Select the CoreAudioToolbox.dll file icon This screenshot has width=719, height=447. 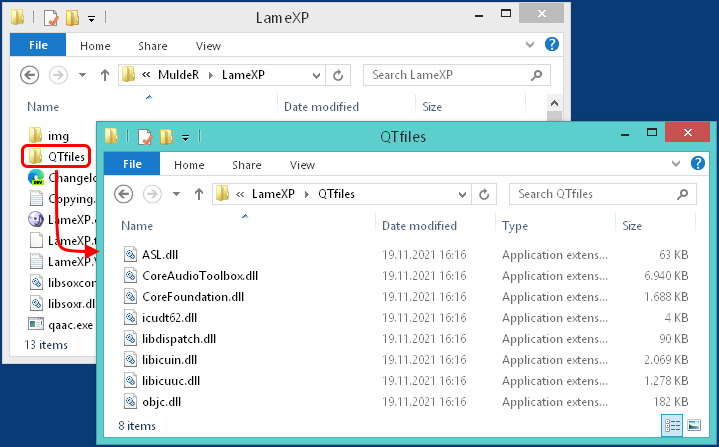pos(131,276)
